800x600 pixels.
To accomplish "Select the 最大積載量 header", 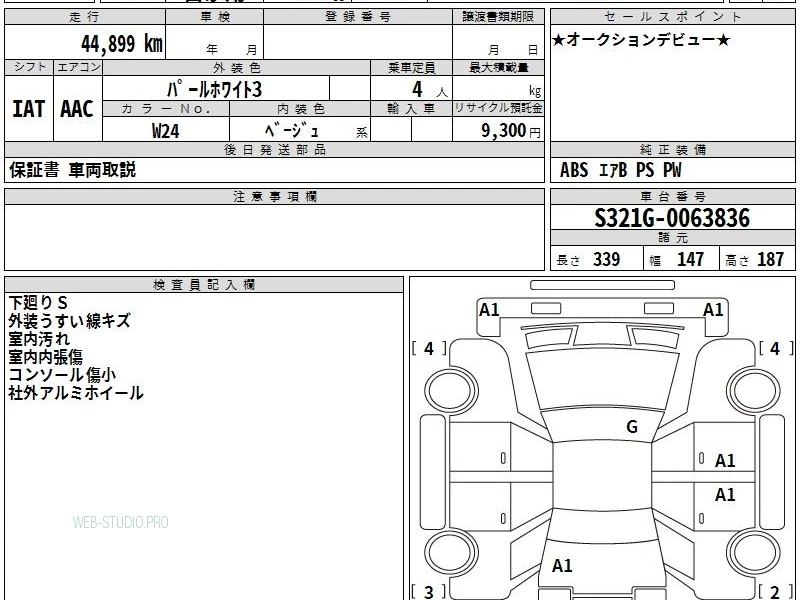I will point(498,67).
